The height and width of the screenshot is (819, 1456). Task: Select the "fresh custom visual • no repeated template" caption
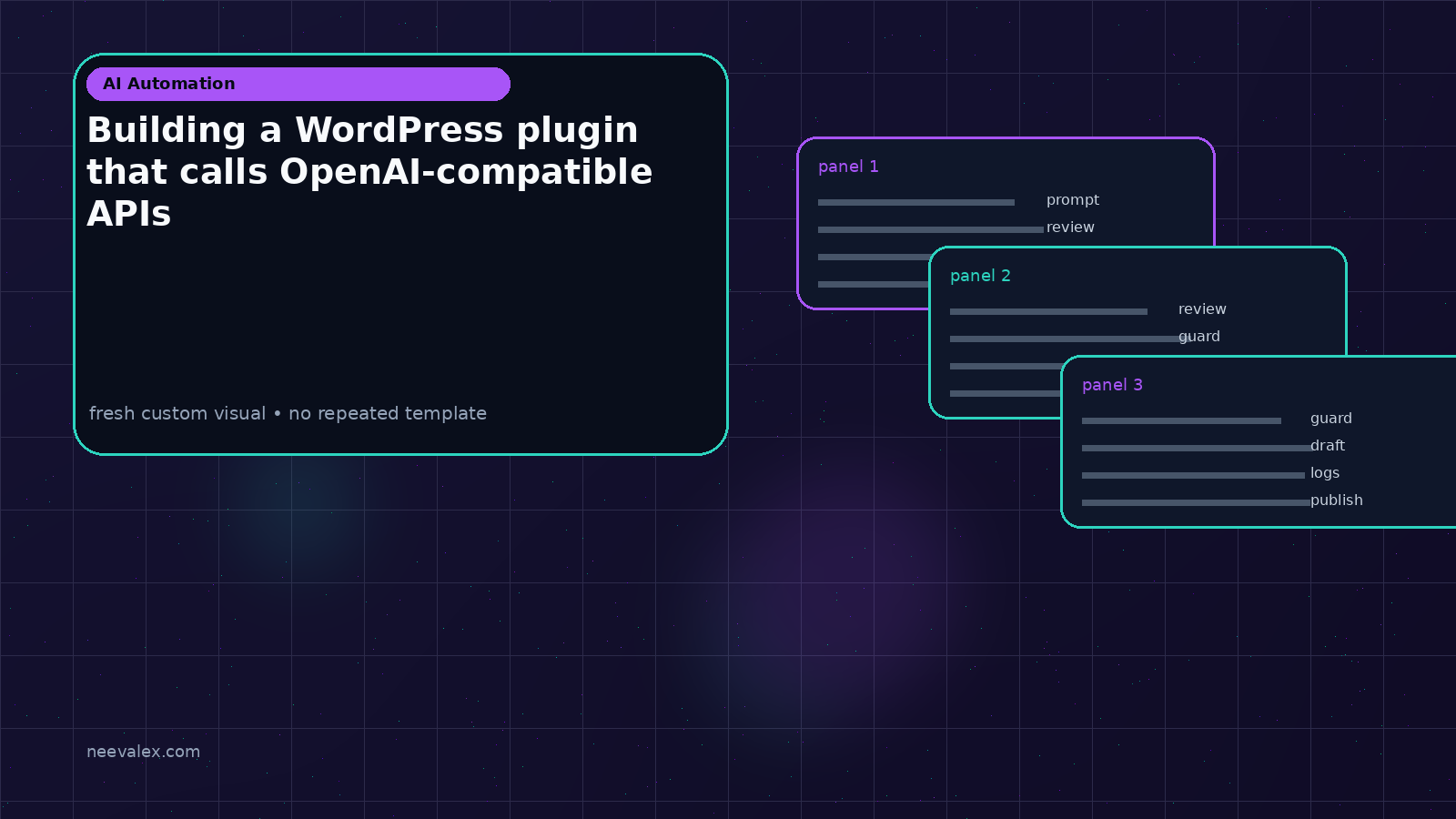[288, 413]
